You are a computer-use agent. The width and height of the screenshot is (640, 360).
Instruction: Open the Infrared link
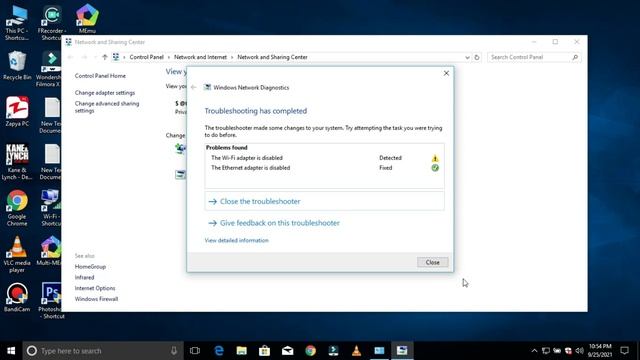[84, 277]
